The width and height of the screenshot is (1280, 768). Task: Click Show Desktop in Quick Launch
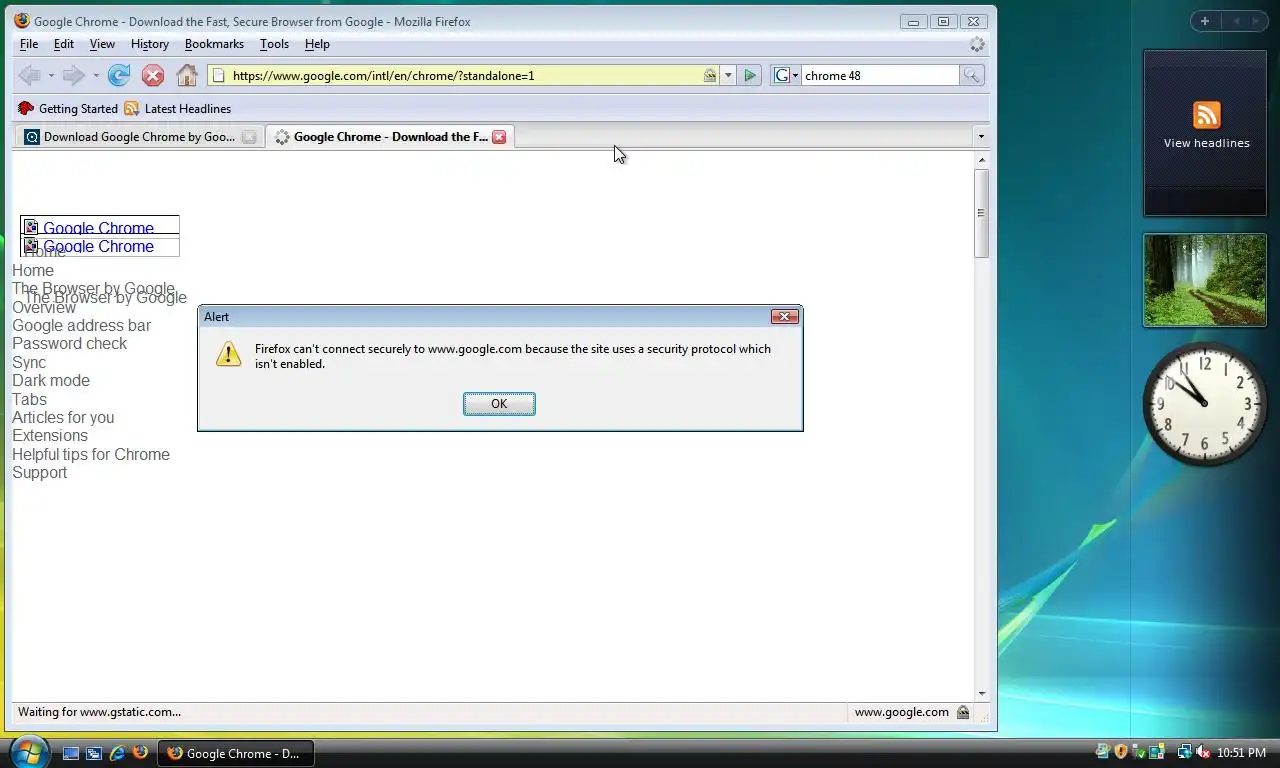click(71, 753)
